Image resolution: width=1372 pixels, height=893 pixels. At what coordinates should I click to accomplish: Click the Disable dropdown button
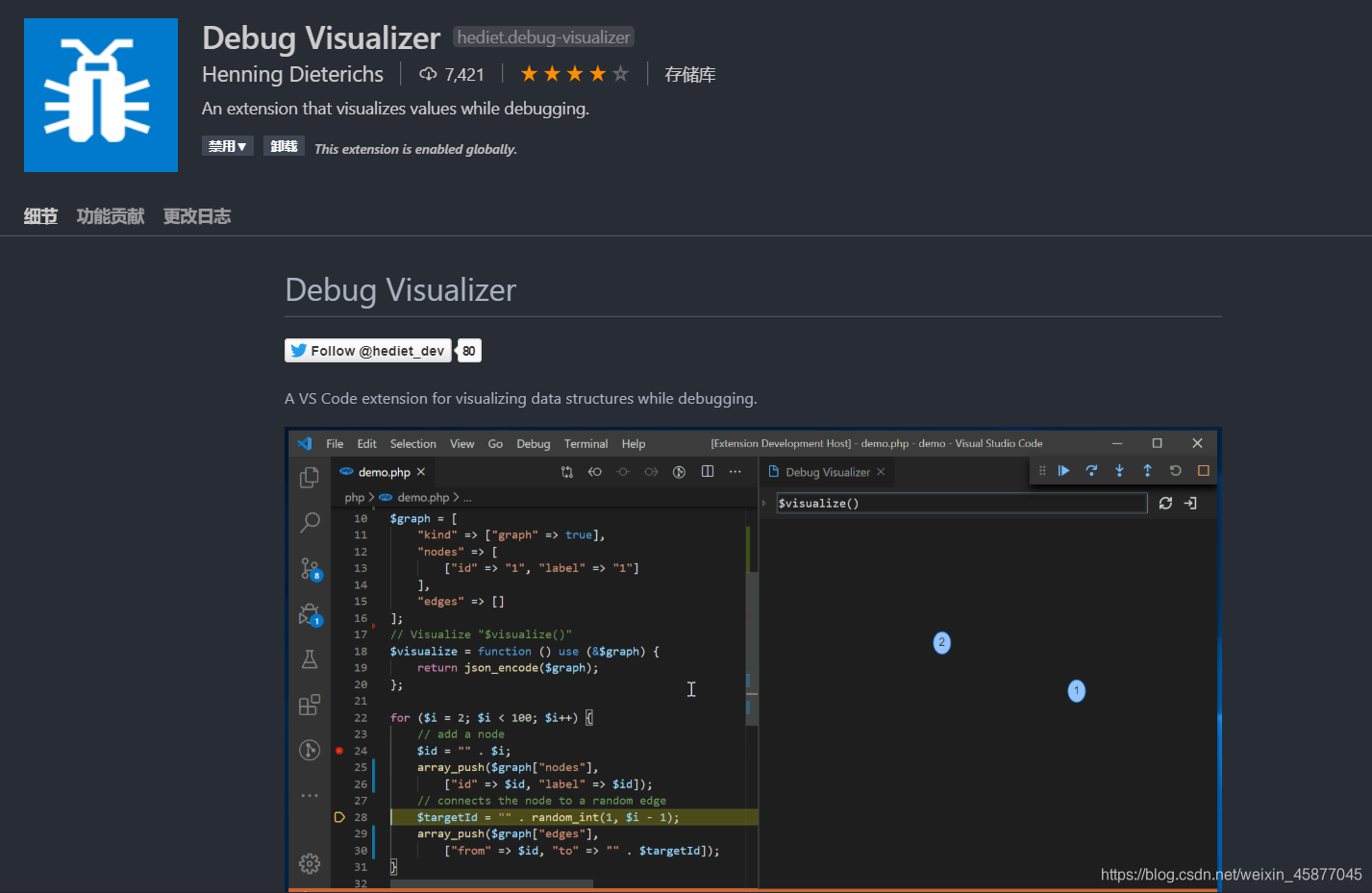[x=228, y=145]
